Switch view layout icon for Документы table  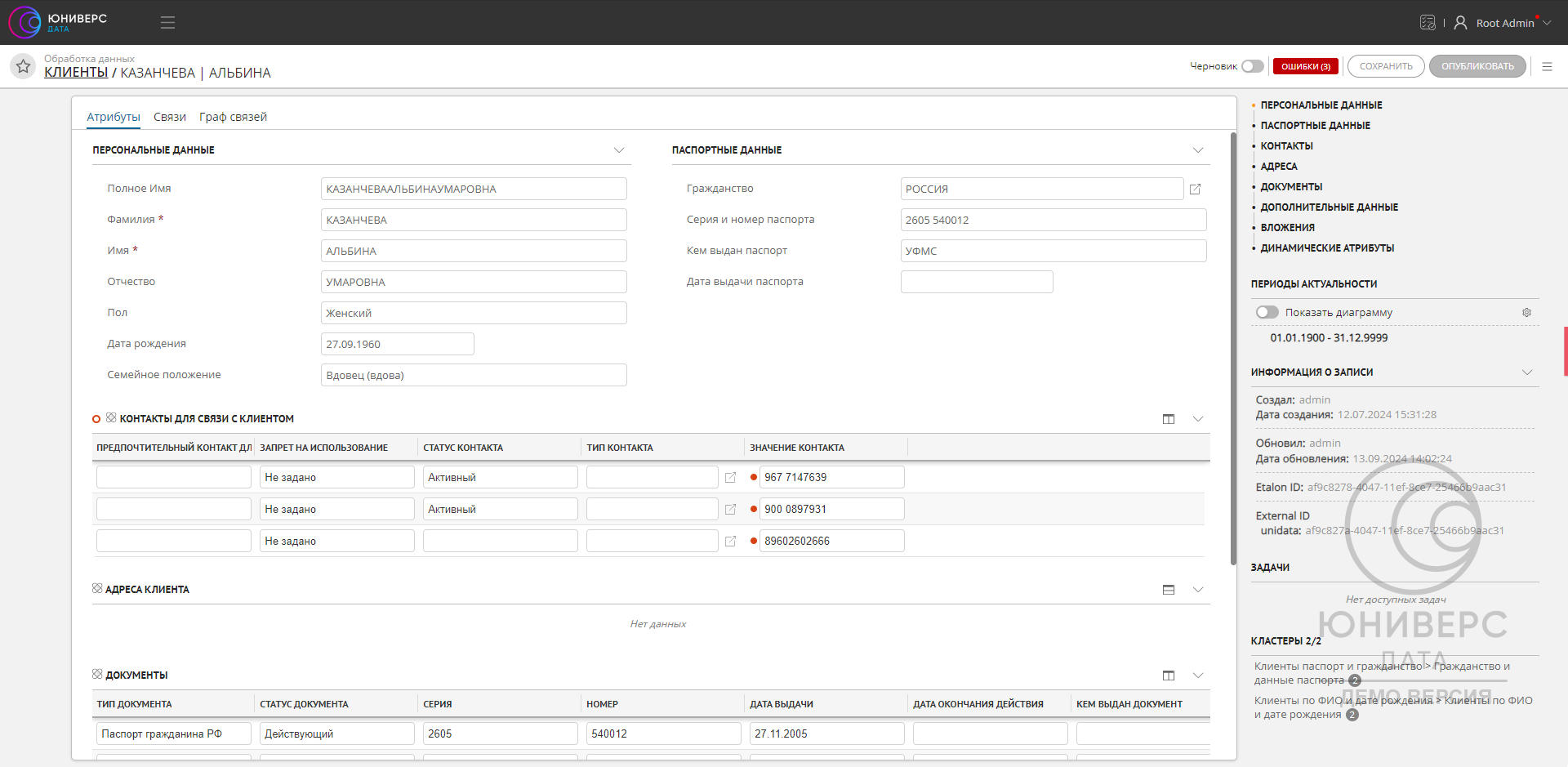[1169, 676]
